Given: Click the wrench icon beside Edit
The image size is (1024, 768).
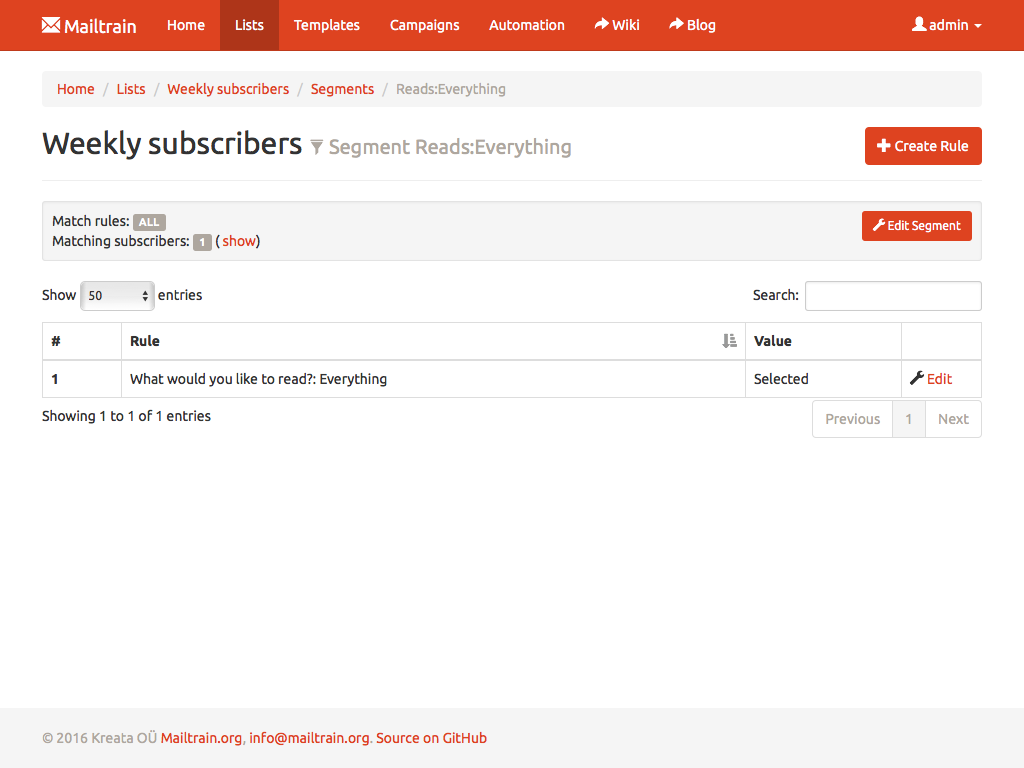Looking at the screenshot, I should [x=916, y=379].
